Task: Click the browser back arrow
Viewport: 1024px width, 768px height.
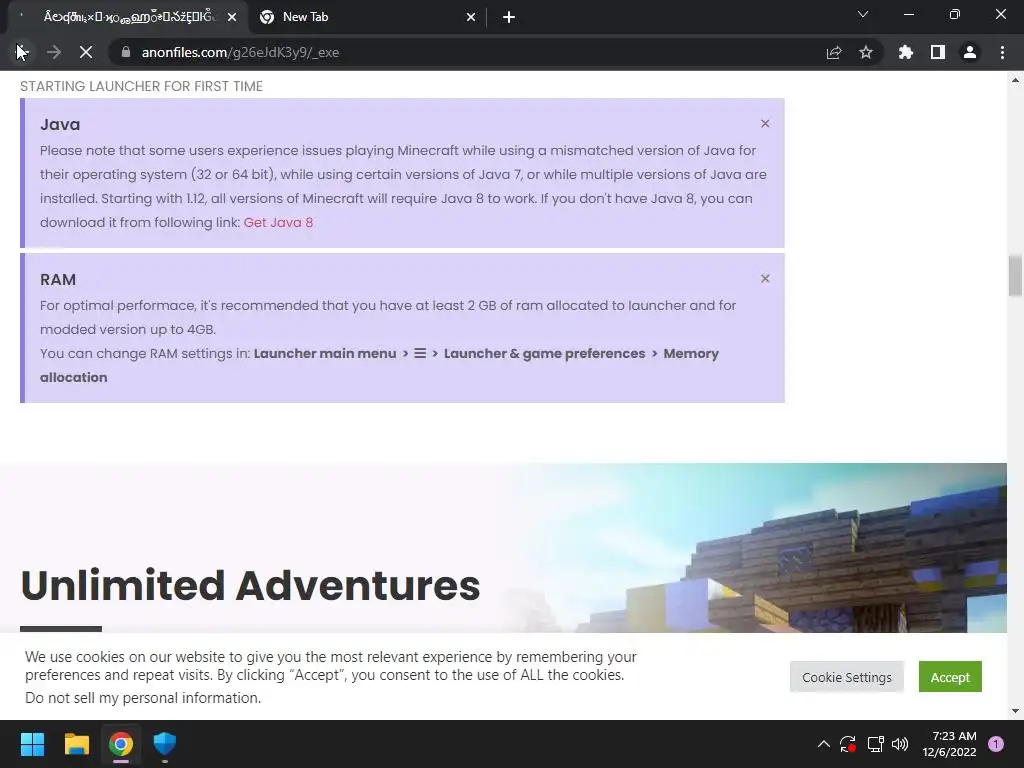Action: 22,52
